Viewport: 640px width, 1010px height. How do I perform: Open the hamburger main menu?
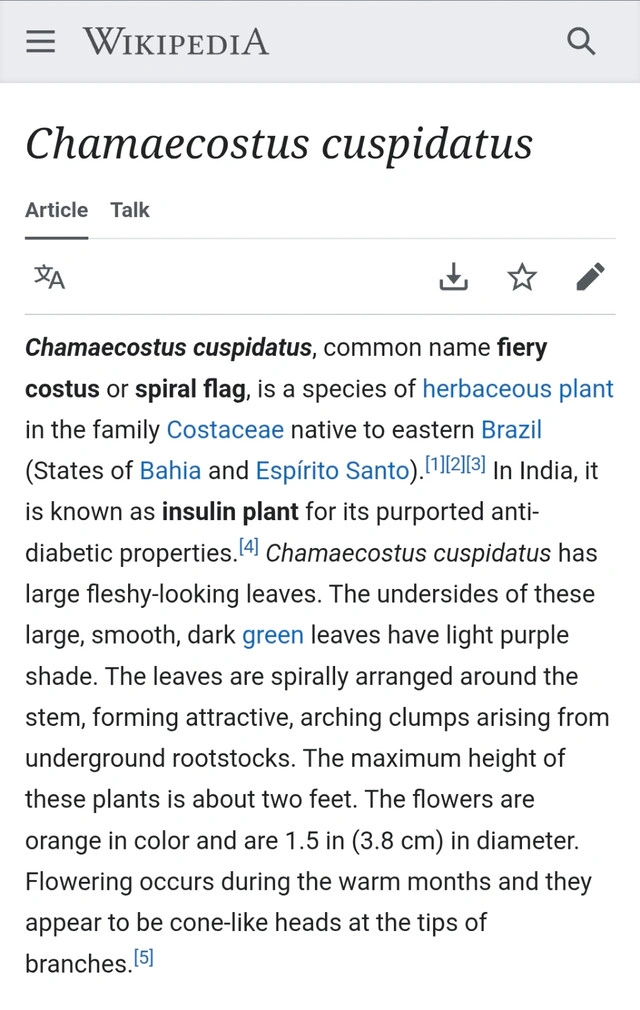[41, 42]
